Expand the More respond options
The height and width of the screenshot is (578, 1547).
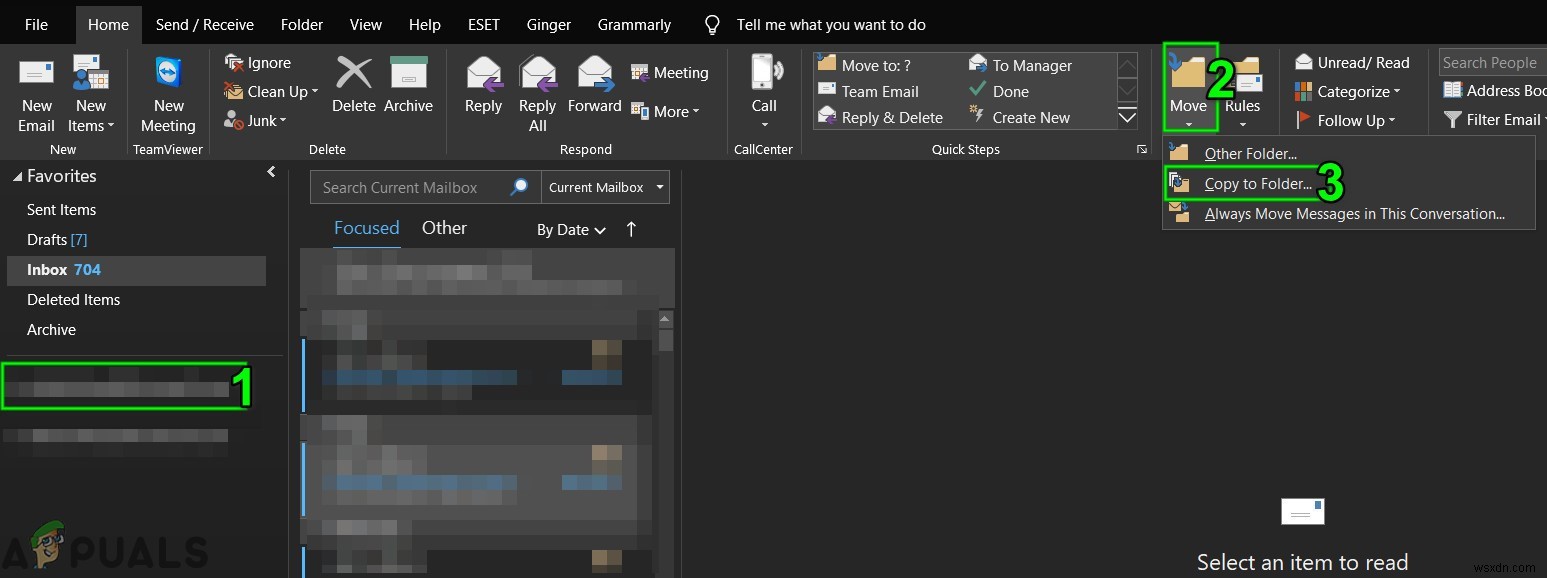point(667,111)
